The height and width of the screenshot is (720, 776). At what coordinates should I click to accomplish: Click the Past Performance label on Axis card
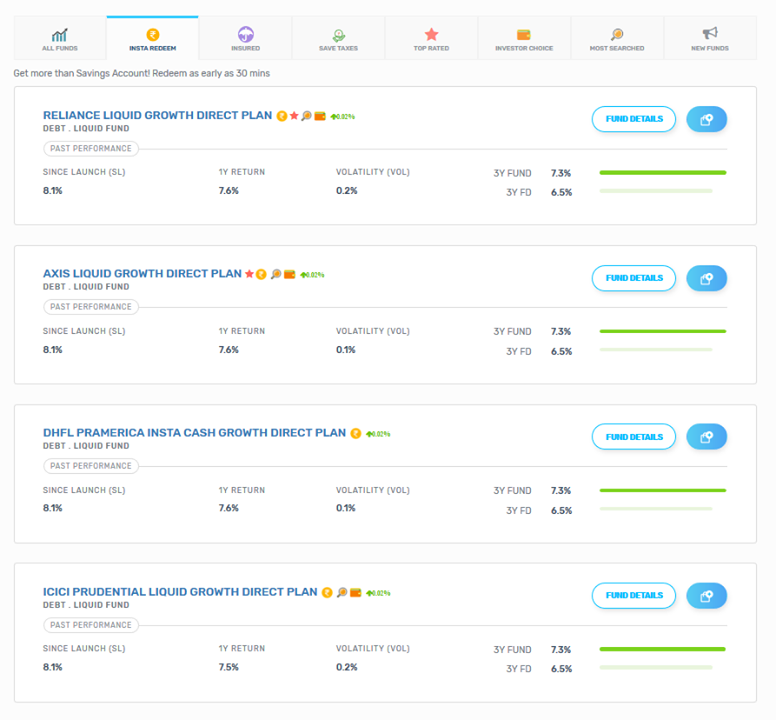91,307
